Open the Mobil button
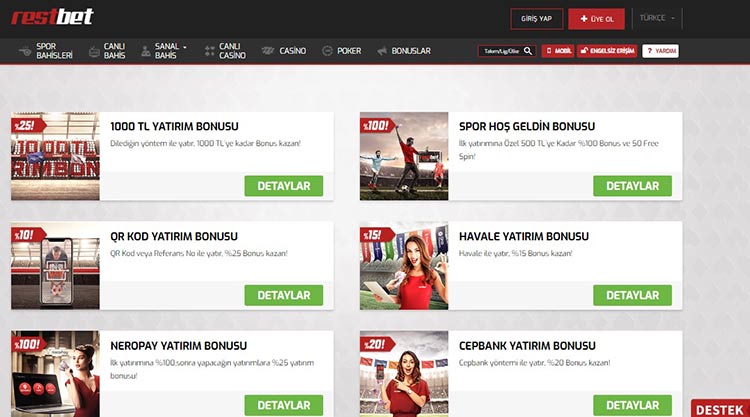Image resolution: width=750 pixels, height=417 pixels. coord(557,51)
